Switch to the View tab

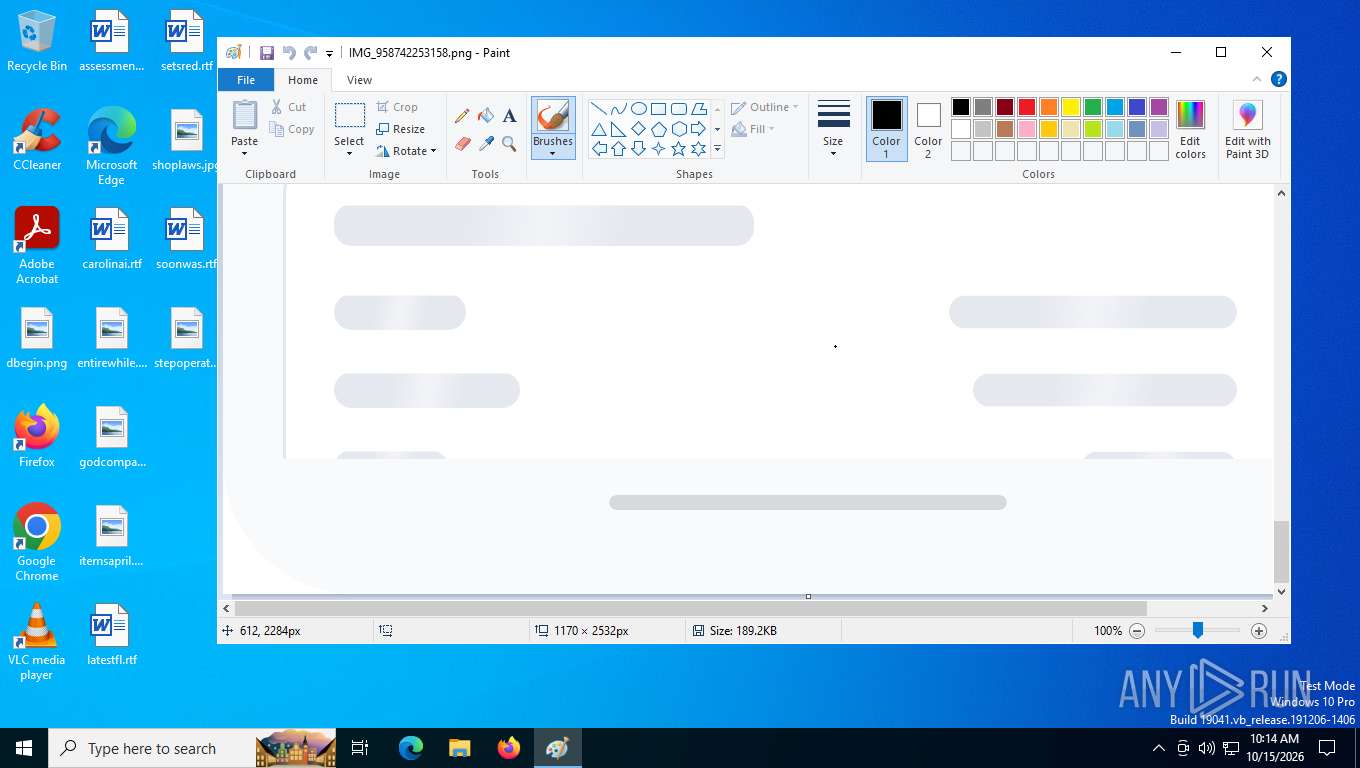click(359, 80)
